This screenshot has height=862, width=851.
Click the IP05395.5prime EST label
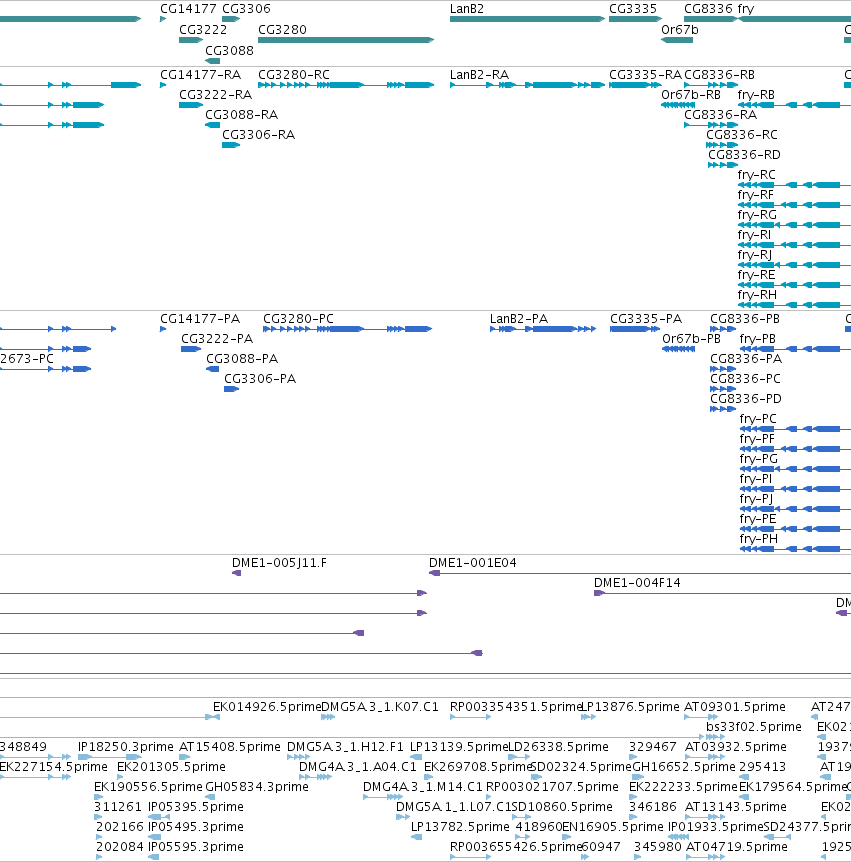coord(196,807)
